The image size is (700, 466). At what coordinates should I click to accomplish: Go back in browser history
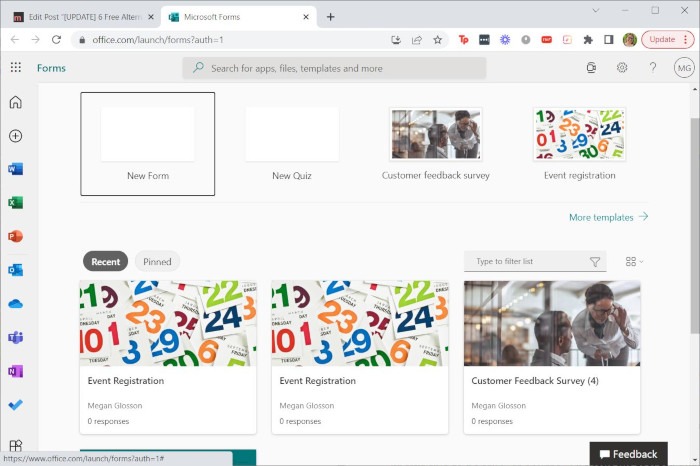pos(15,40)
